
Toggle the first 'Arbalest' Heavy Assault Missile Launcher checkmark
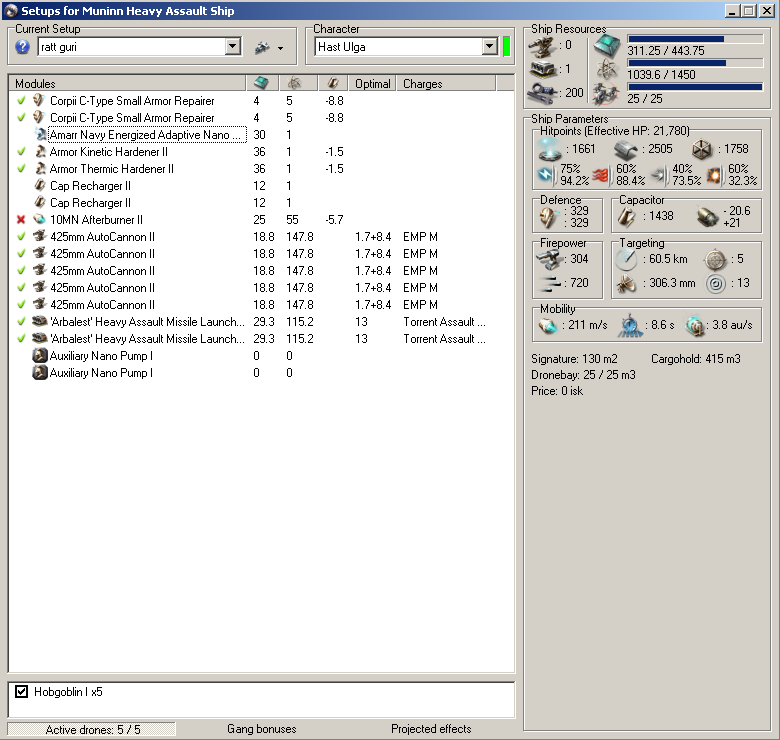(21, 322)
